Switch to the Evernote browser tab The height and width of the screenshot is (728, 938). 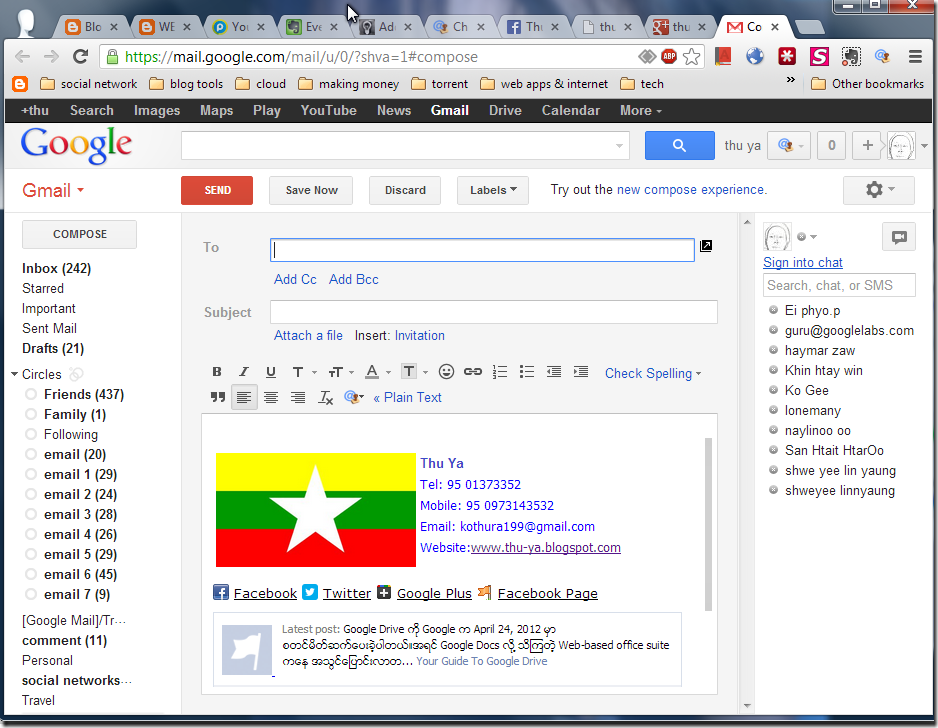click(x=312, y=27)
